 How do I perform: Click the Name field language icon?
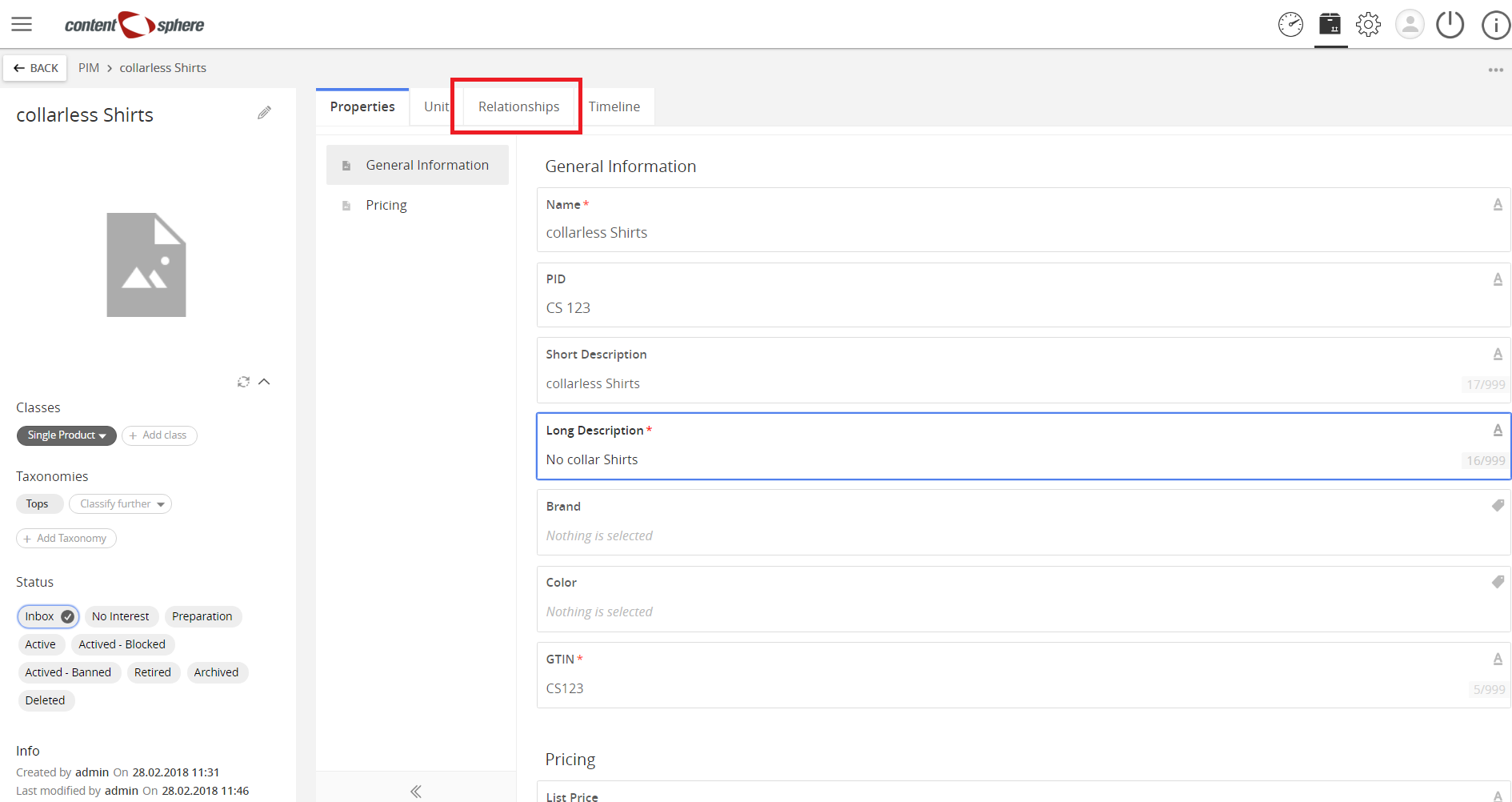tap(1498, 205)
